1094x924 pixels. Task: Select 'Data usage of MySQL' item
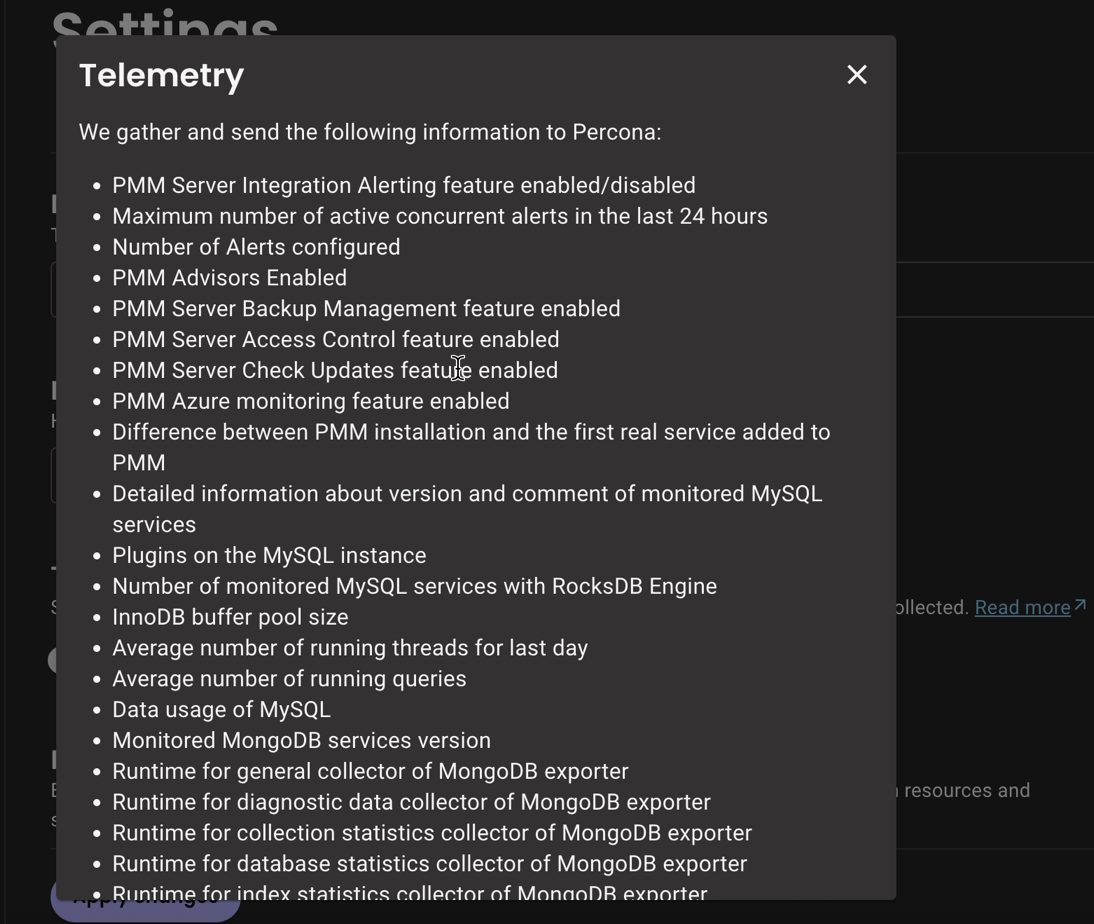[x=221, y=710]
